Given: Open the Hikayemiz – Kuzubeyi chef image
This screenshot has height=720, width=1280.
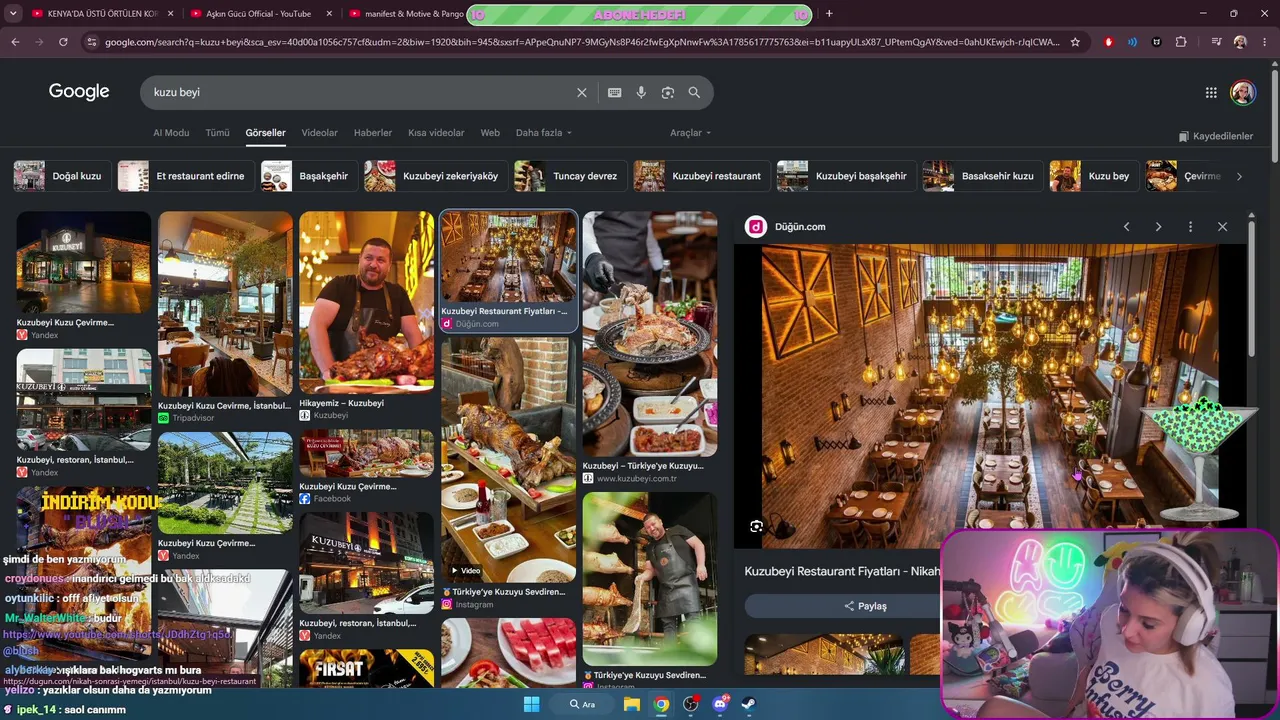Looking at the screenshot, I should 367,302.
